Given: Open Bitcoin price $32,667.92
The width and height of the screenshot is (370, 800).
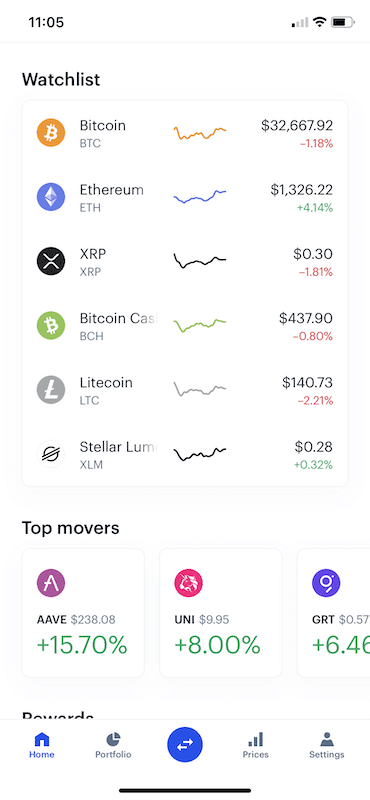Looking at the screenshot, I should click(x=297, y=126).
